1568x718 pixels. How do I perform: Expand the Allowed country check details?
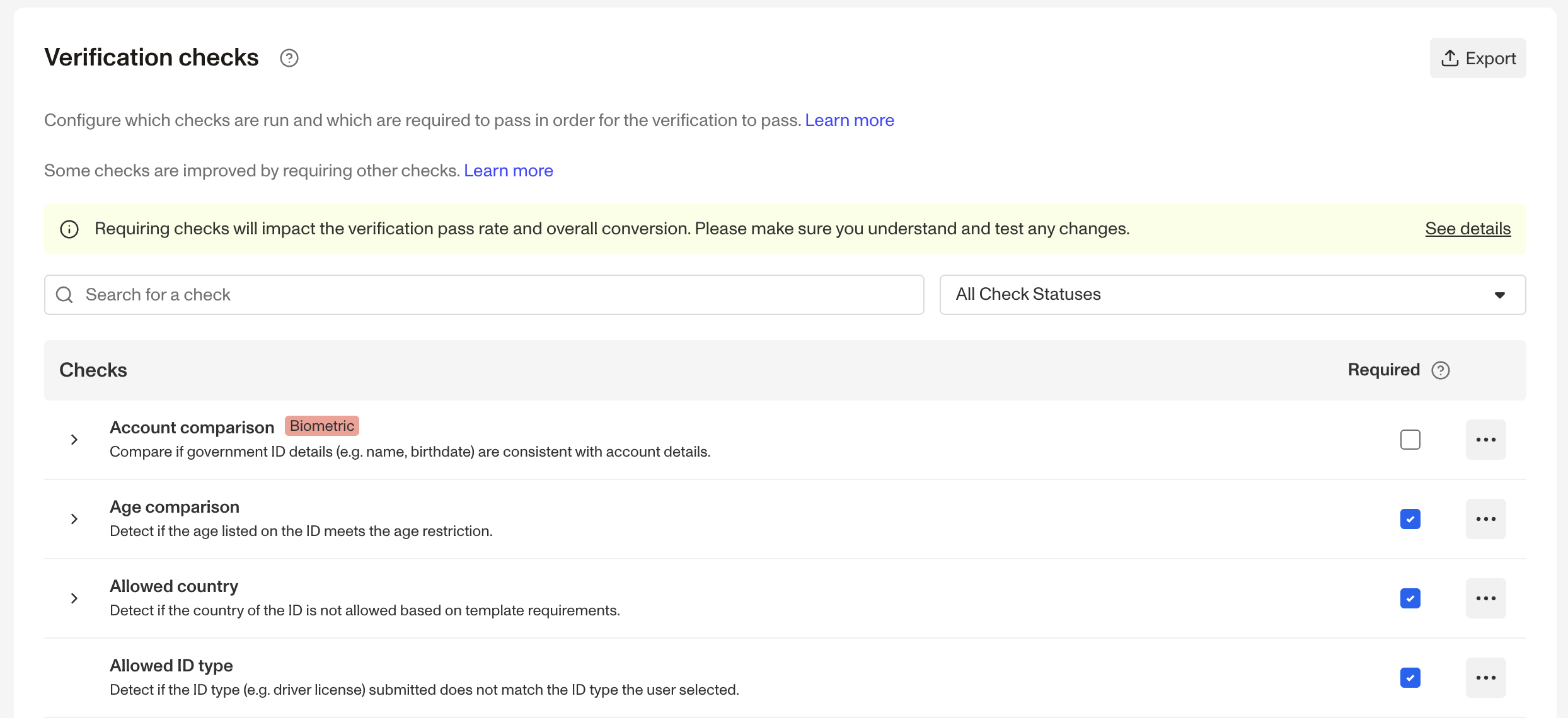coord(74,598)
